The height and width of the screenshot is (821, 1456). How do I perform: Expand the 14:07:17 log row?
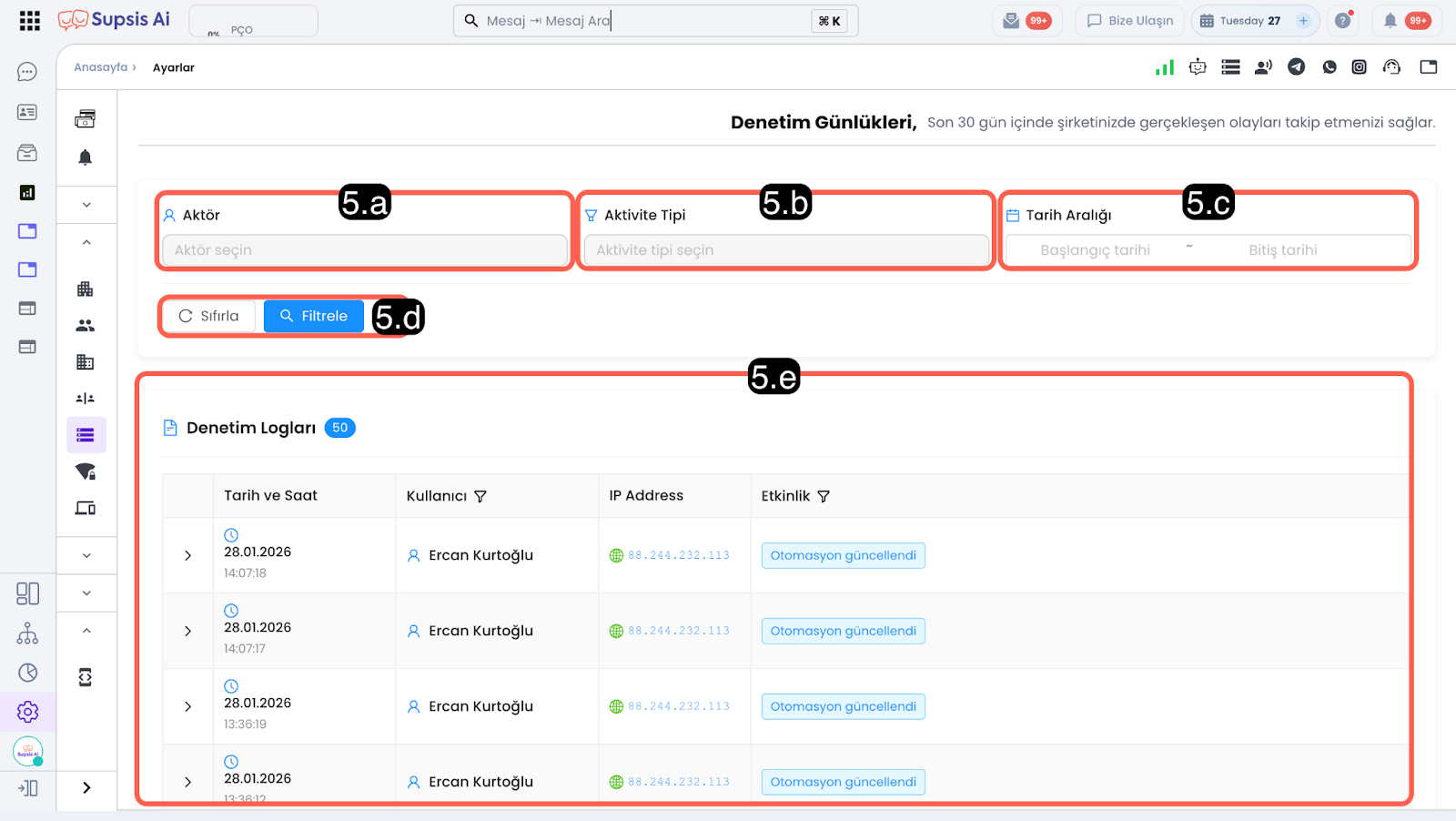pyautogui.click(x=188, y=631)
